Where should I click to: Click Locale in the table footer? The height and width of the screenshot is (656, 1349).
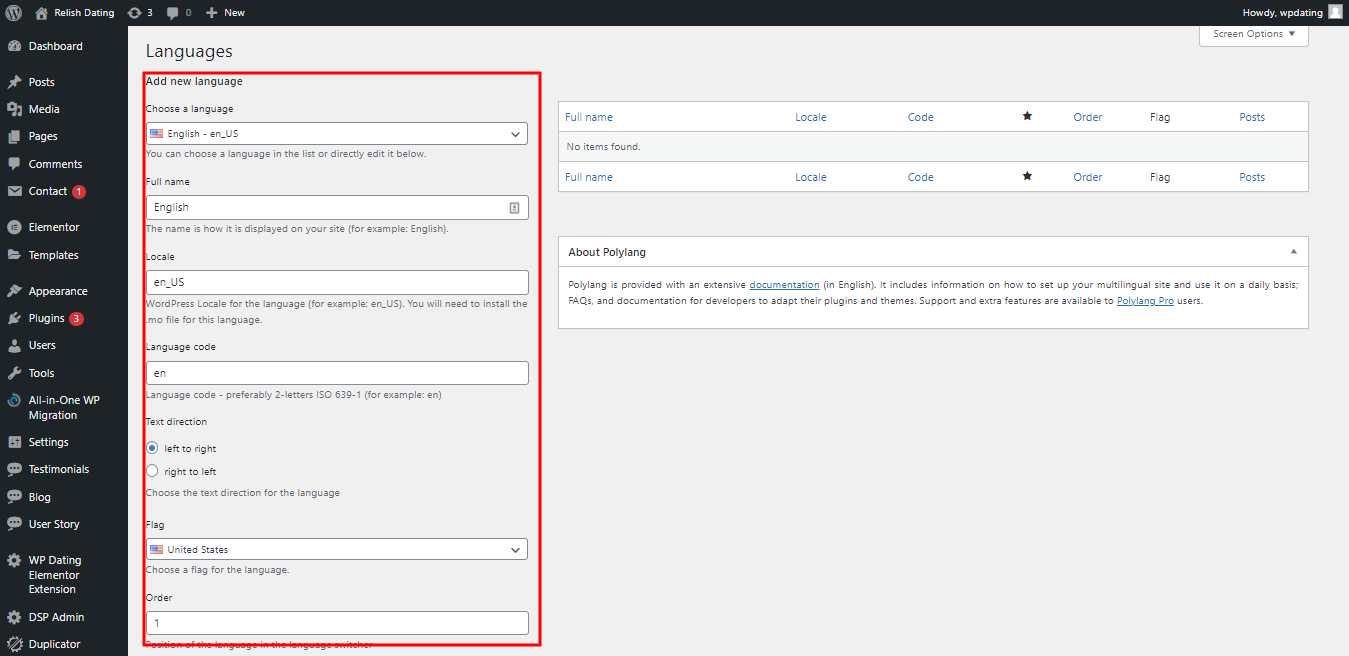click(x=811, y=177)
